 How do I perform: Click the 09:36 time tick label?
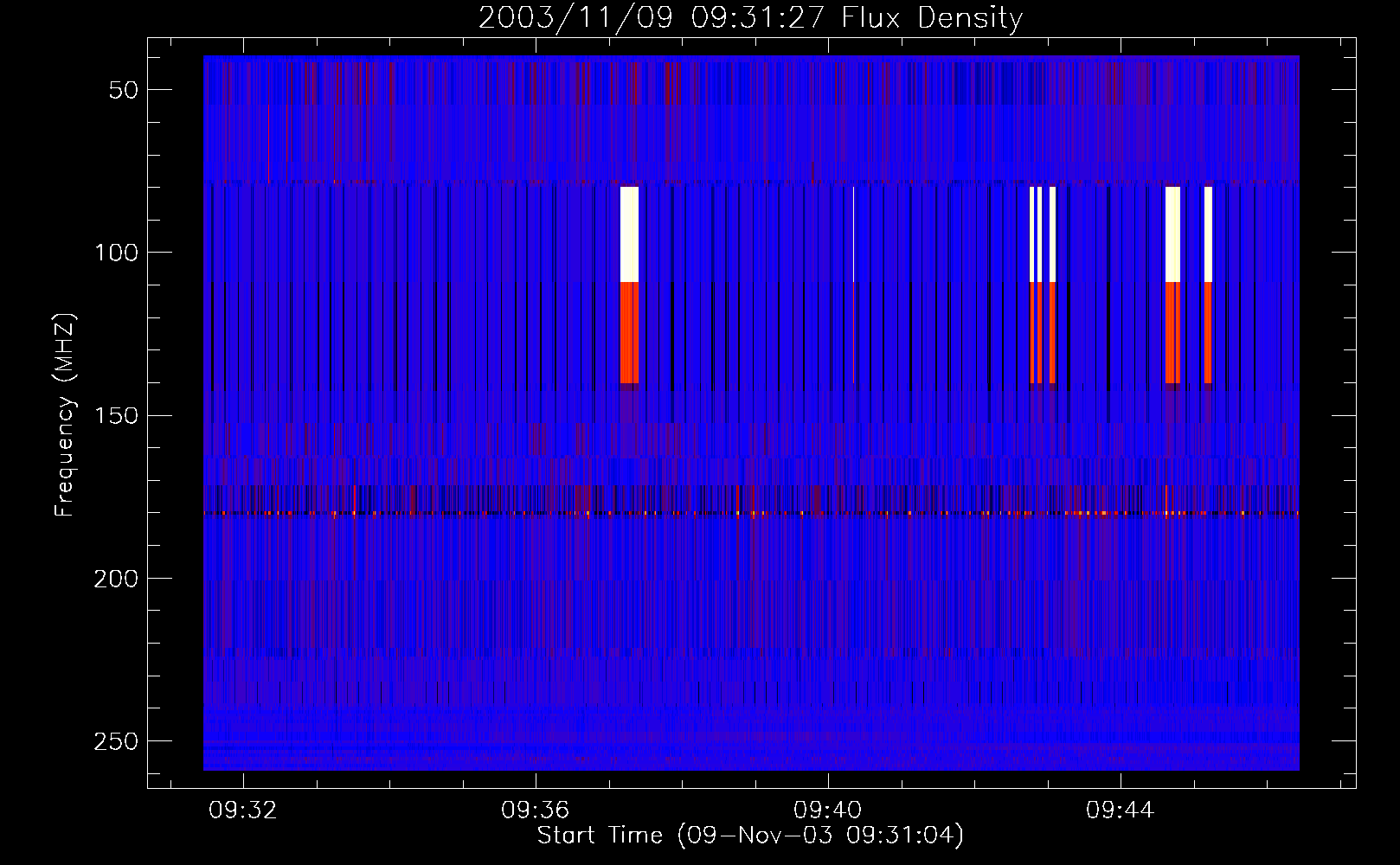coord(536,811)
